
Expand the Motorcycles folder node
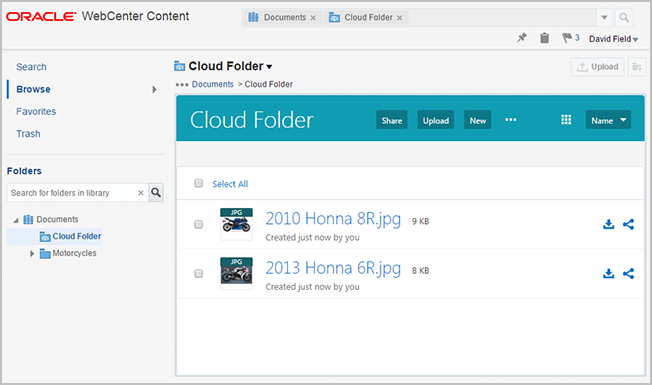click(32, 254)
